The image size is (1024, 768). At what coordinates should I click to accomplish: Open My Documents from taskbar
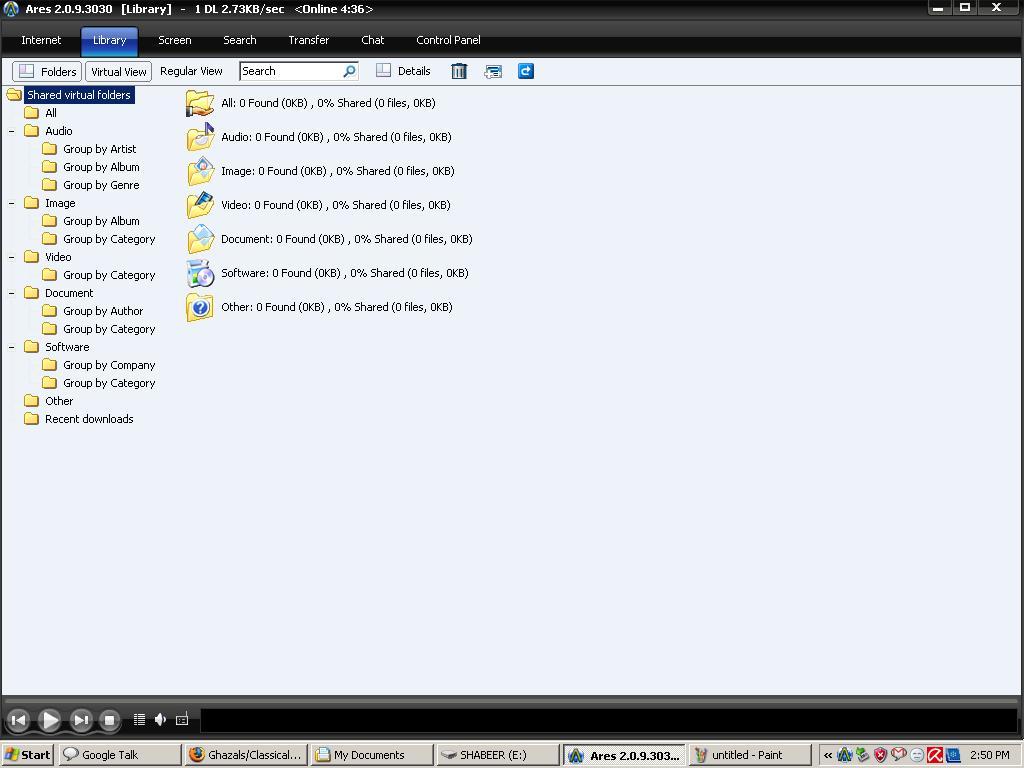[x=371, y=755]
